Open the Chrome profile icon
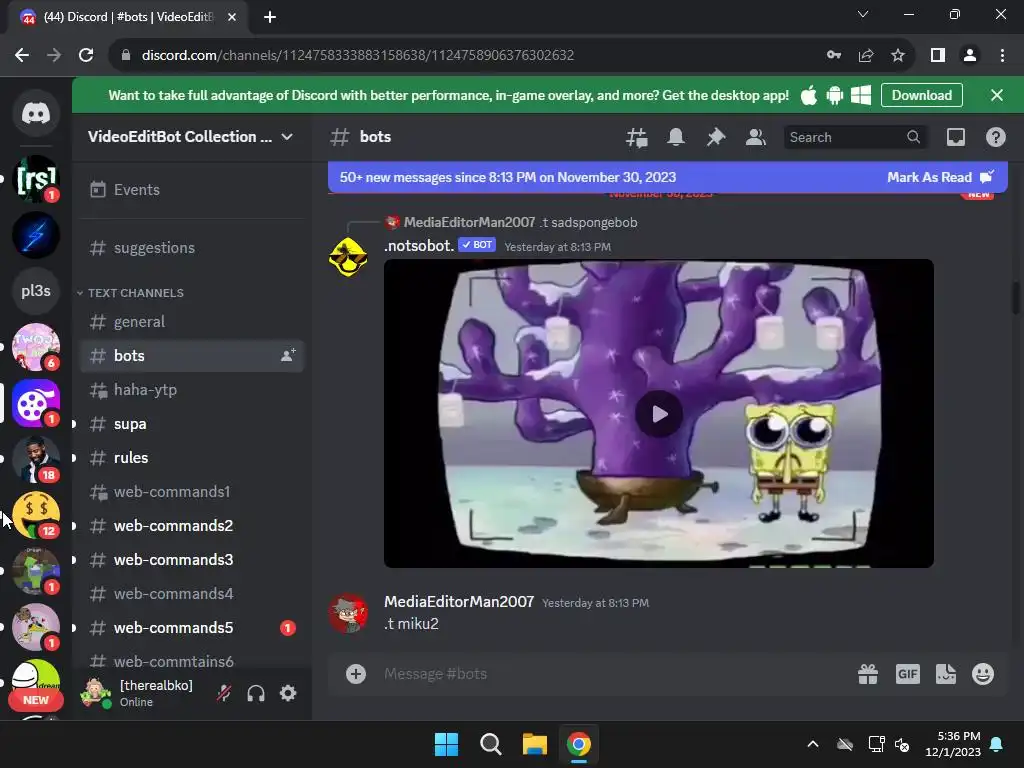 pyautogui.click(x=970, y=55)
